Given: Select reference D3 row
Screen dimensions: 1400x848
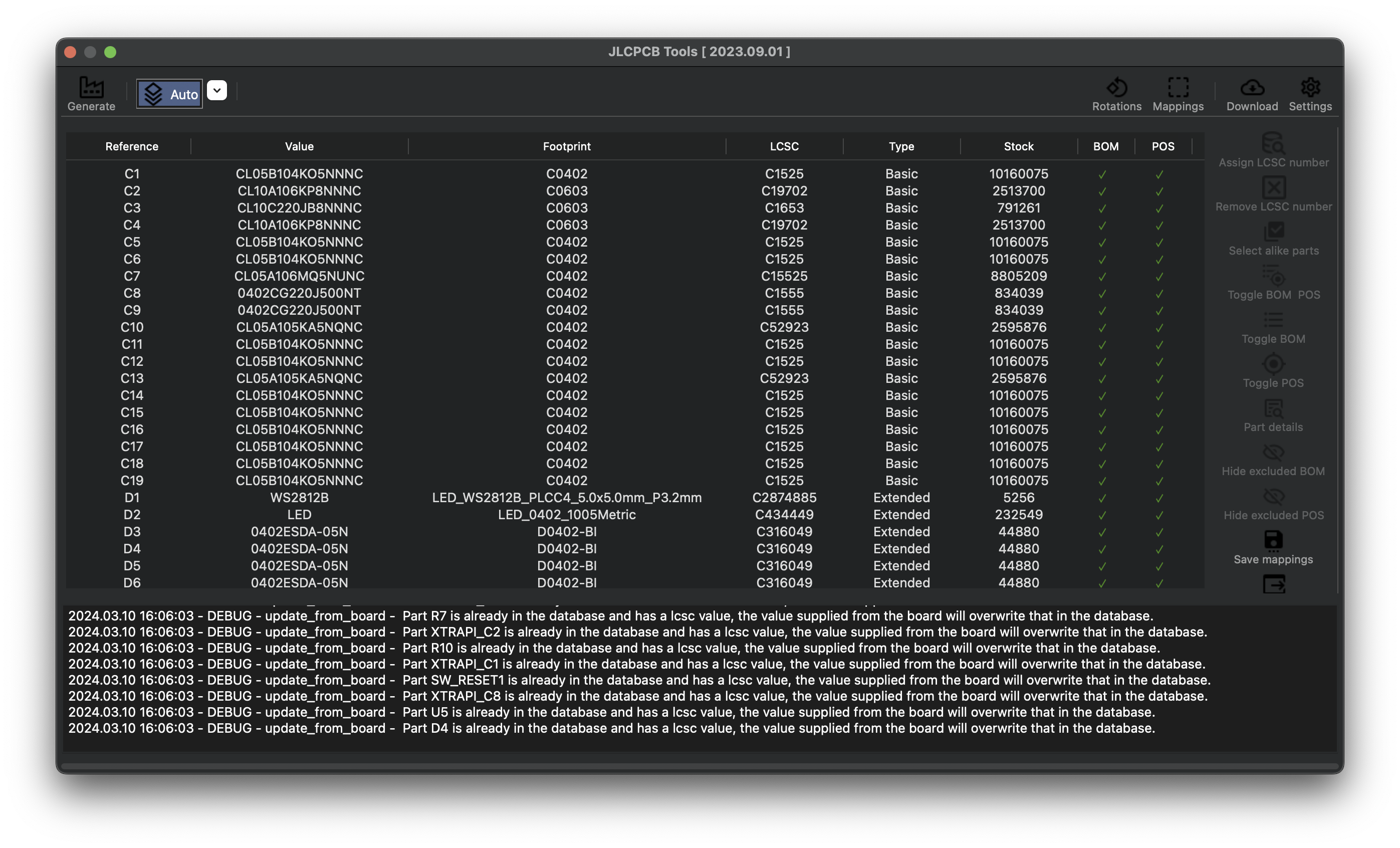Looking at the screenshot, I should 132,532.
